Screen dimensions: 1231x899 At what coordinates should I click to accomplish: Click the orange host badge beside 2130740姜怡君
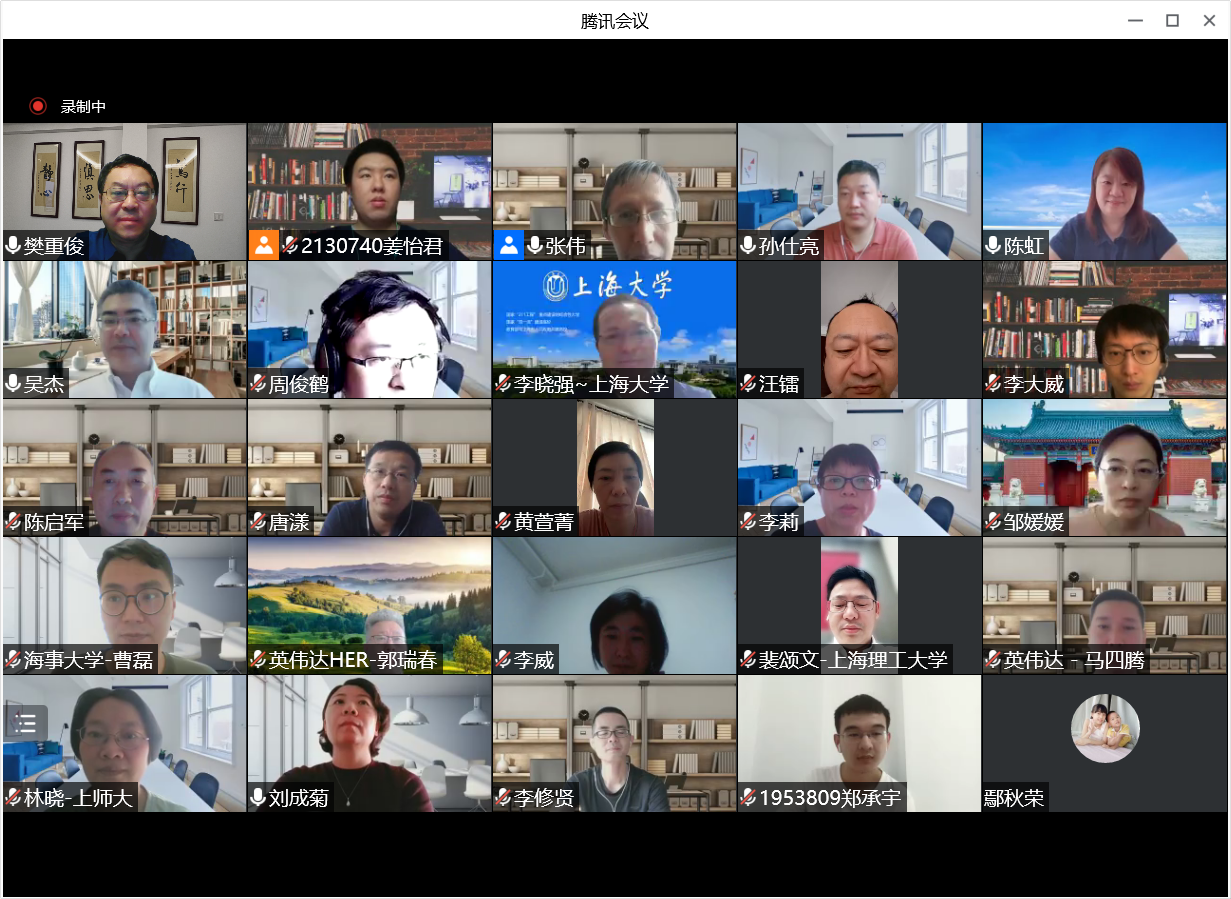[262, 245]
